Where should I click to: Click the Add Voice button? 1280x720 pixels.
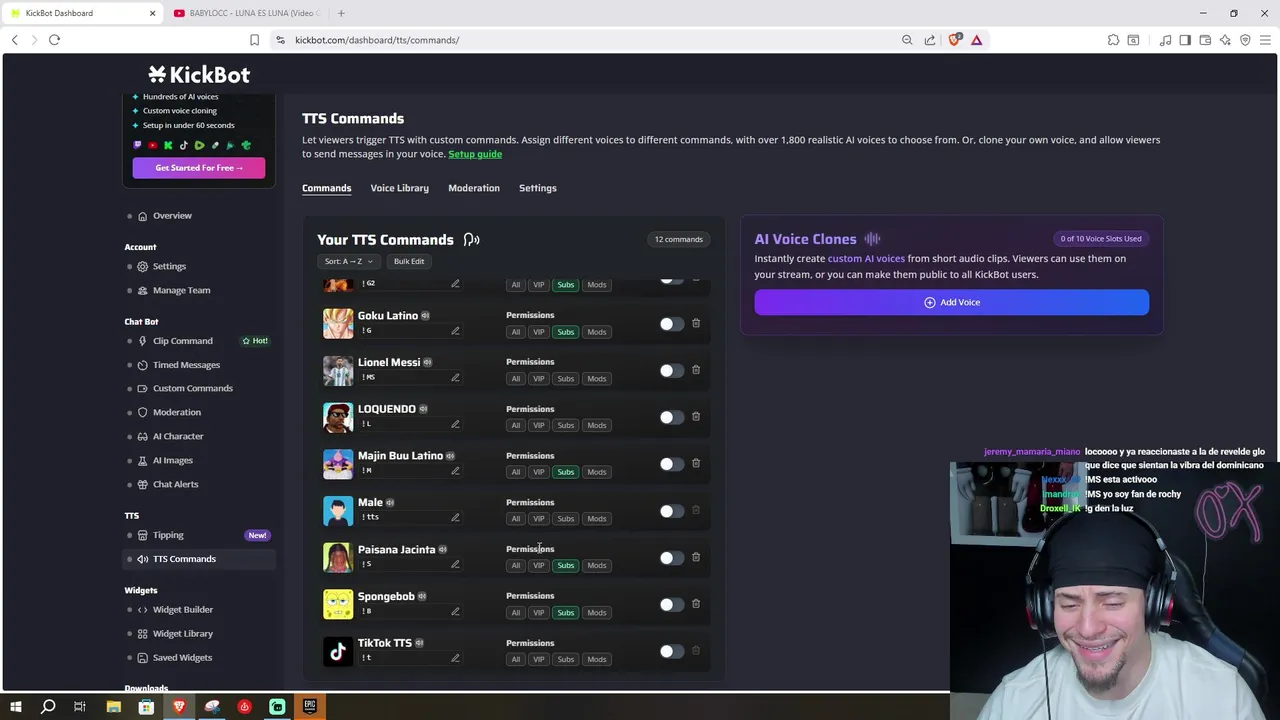coord(951,302)
